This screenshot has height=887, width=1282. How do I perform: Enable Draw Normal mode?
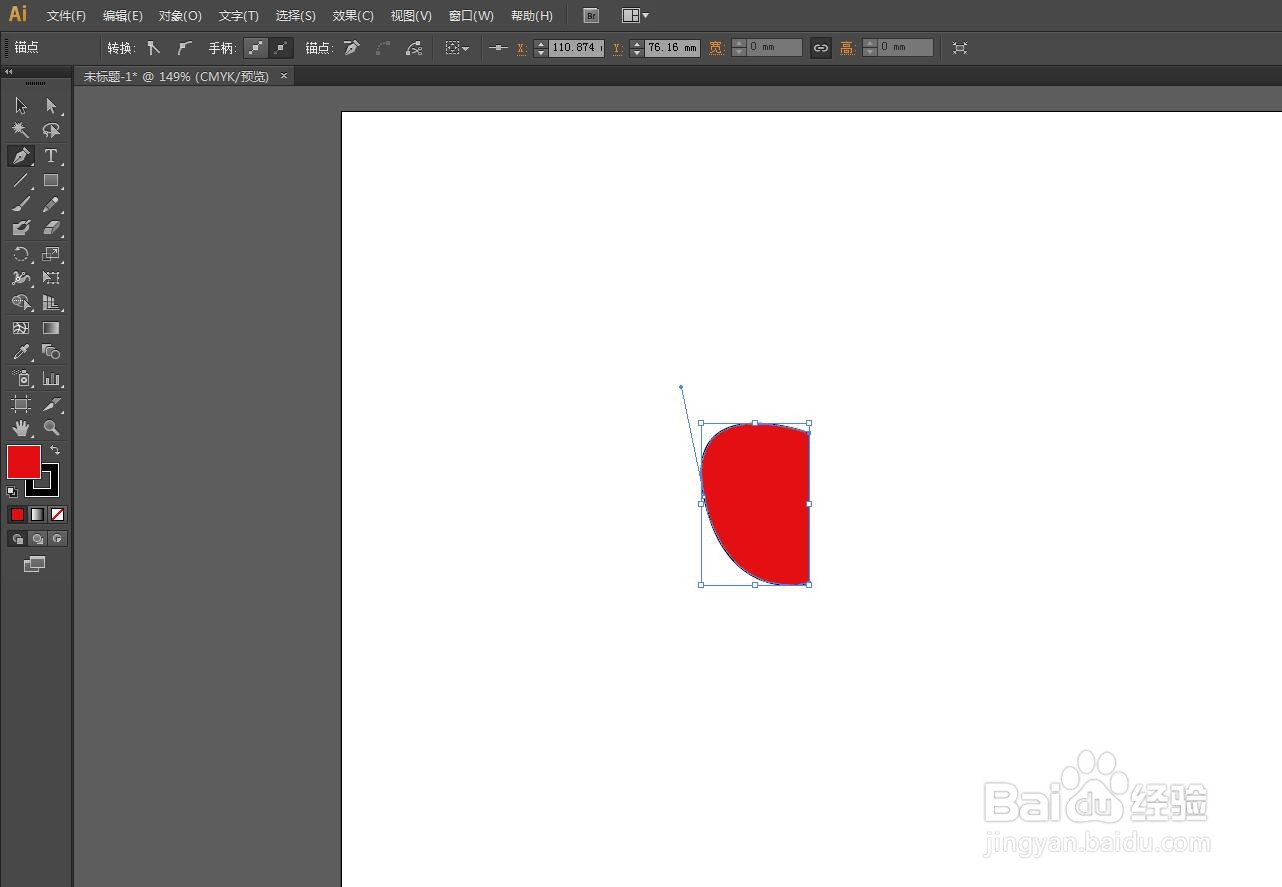tap(17, 538)
